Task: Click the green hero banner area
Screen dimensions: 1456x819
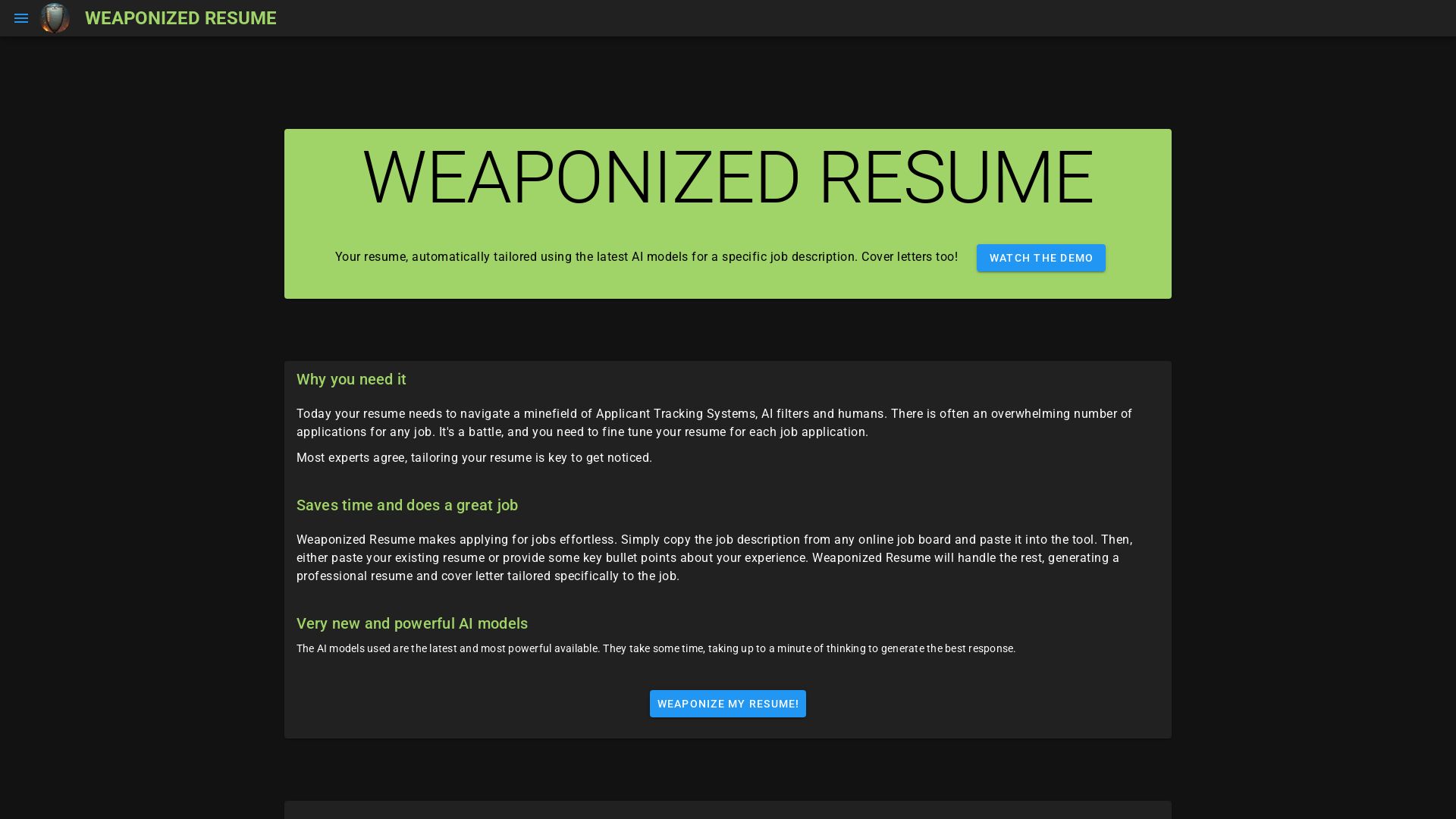Action: [x=727, y=213]
